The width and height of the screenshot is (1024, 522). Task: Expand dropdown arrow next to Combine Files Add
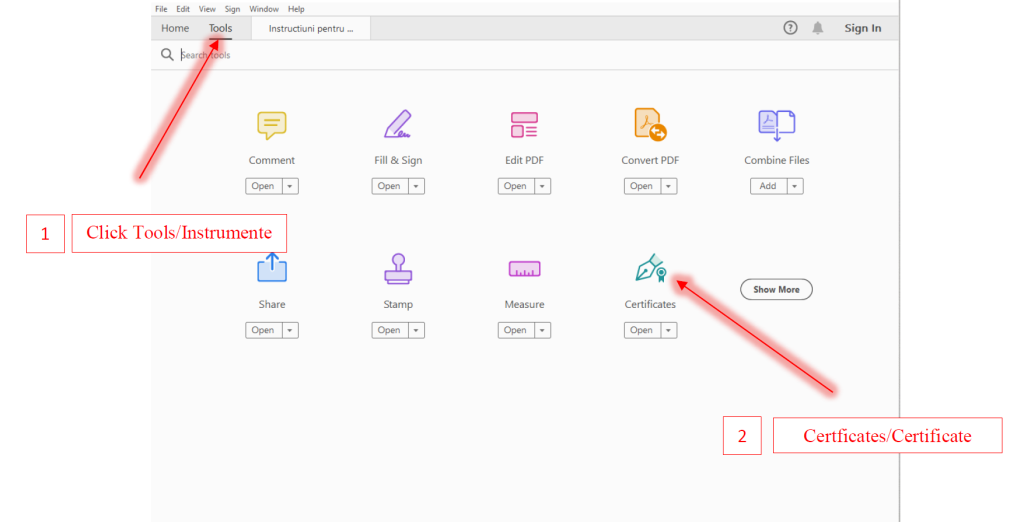pyautogui.click(x=794, y=186)
